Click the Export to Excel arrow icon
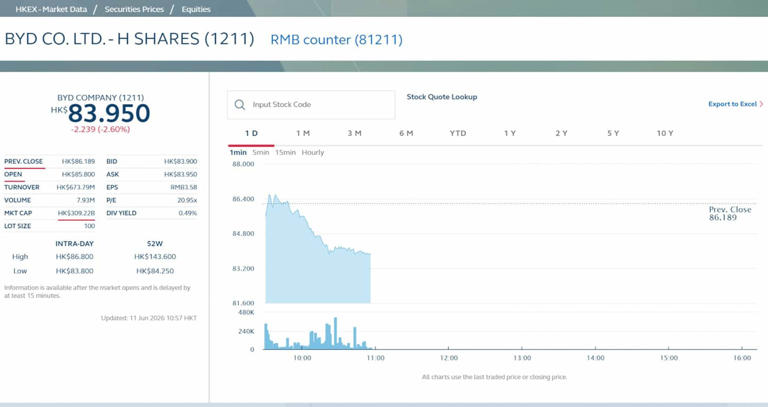 click(761, 104)
